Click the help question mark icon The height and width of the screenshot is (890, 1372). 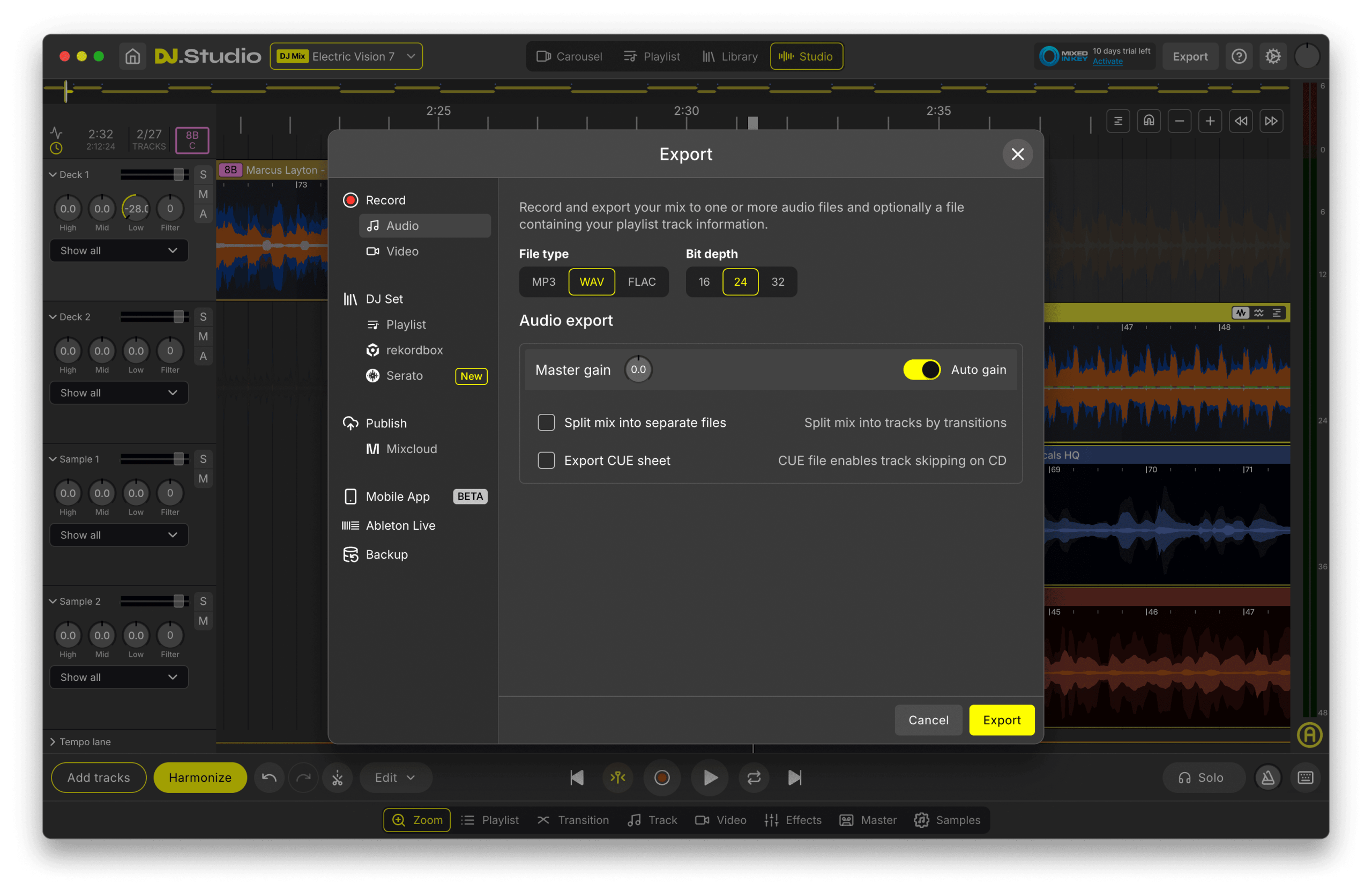click(x=1239, y=56)
